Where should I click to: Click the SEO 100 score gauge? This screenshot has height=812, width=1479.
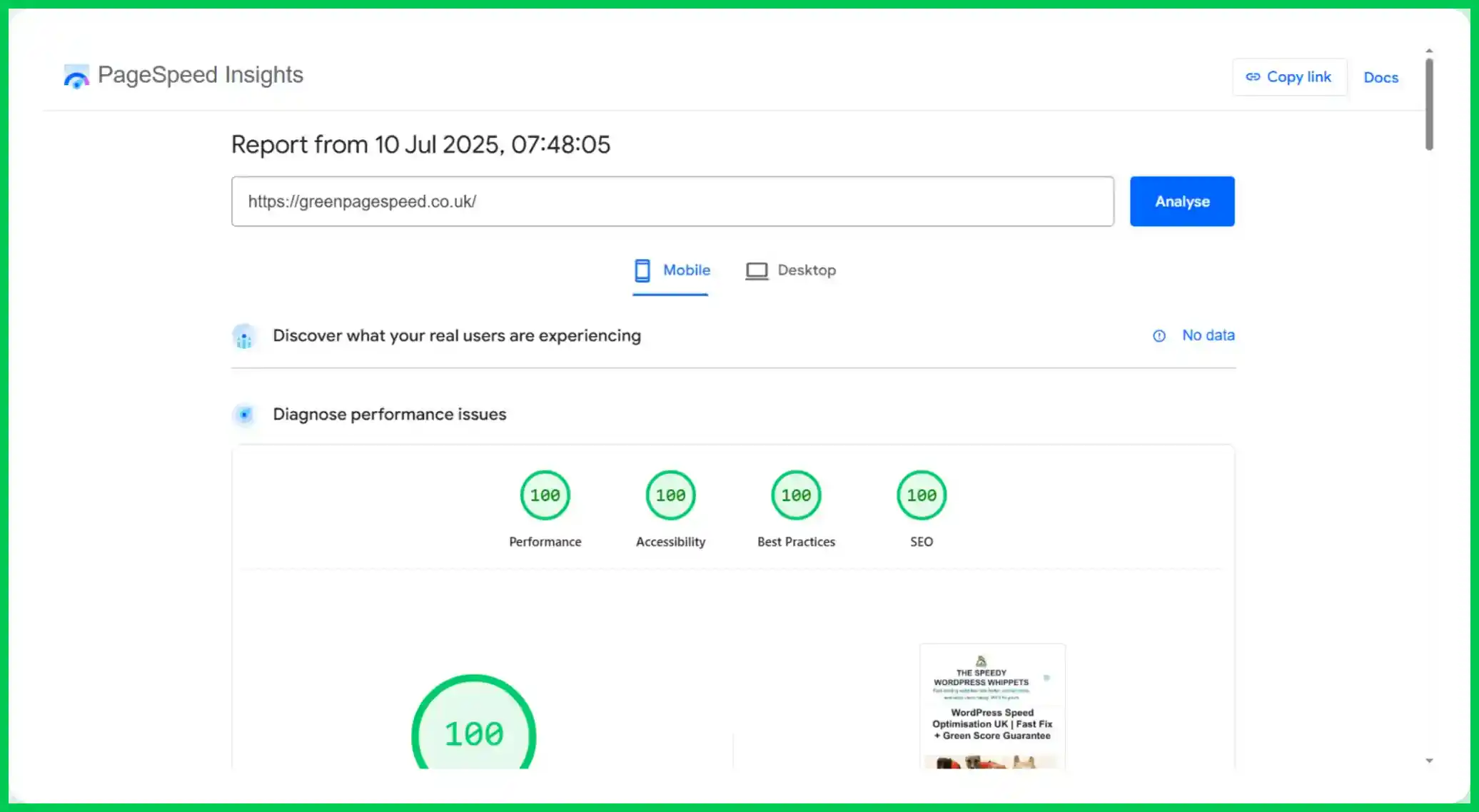coord(922,495)
